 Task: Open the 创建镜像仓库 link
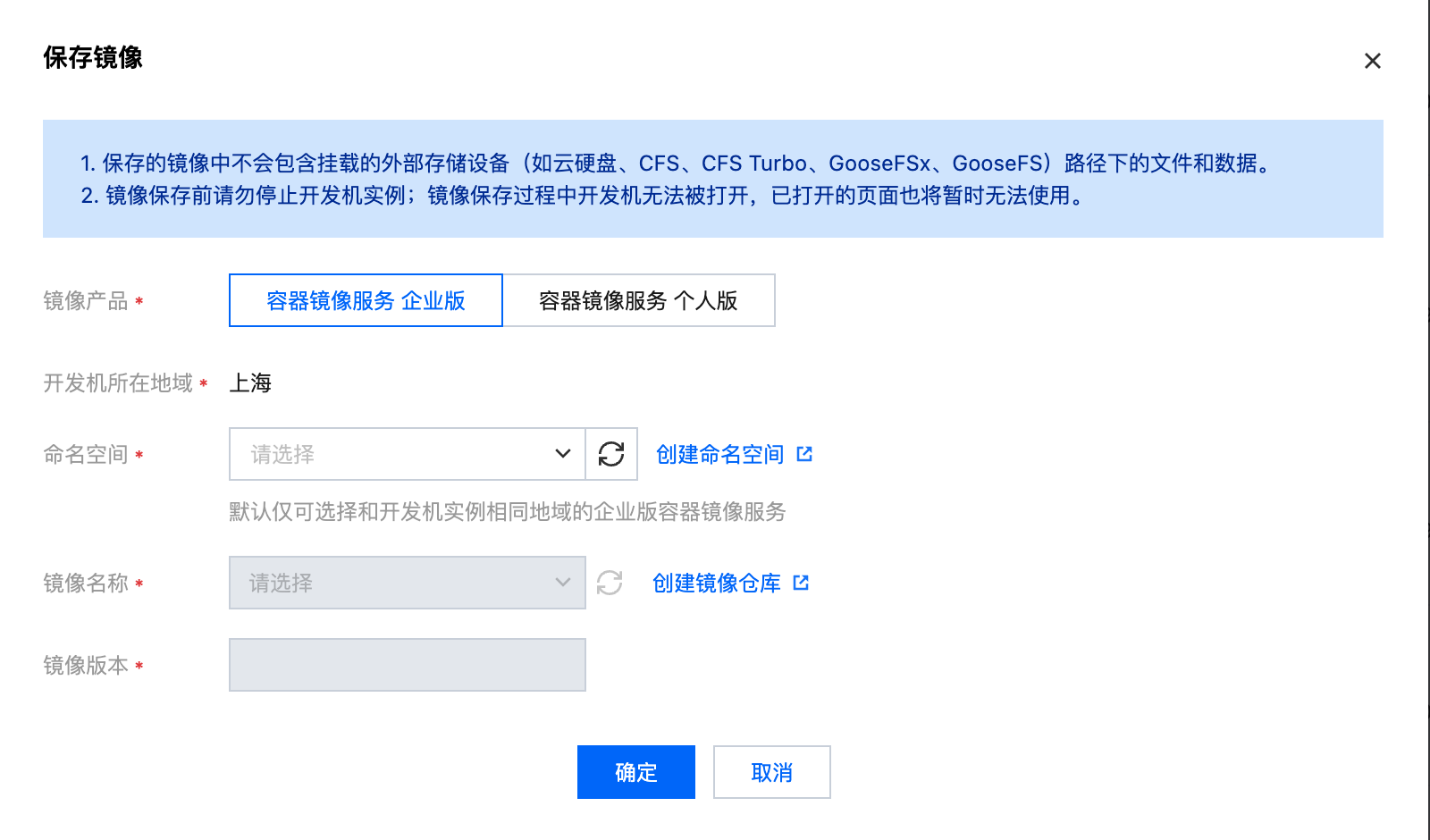pos(716,583)
